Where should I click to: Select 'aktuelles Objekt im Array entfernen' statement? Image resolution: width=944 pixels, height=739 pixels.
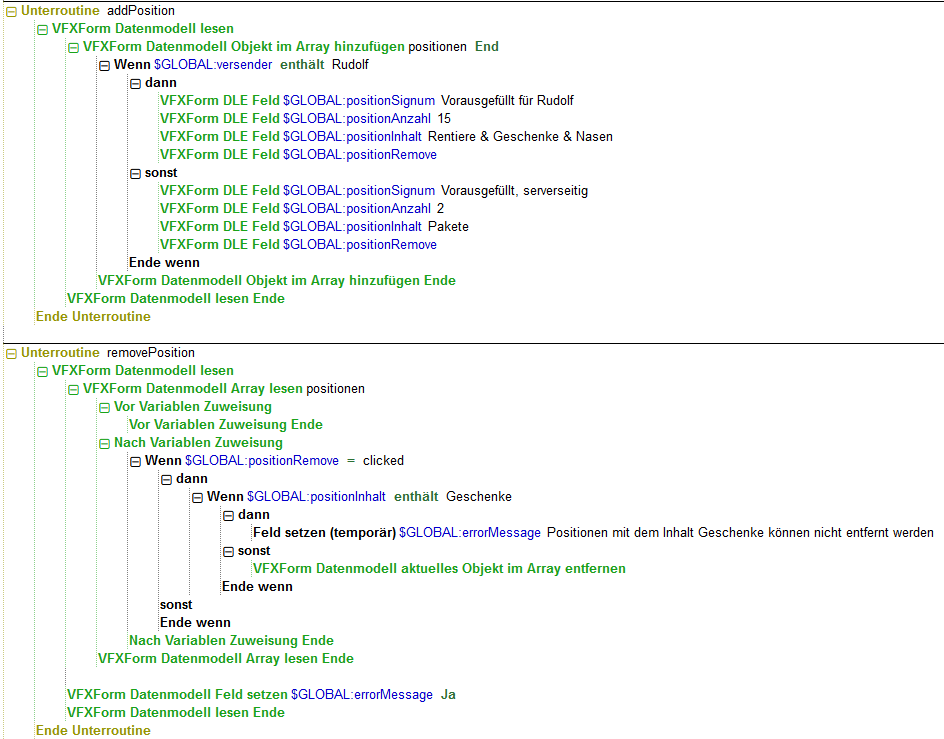tap(439, 569)
